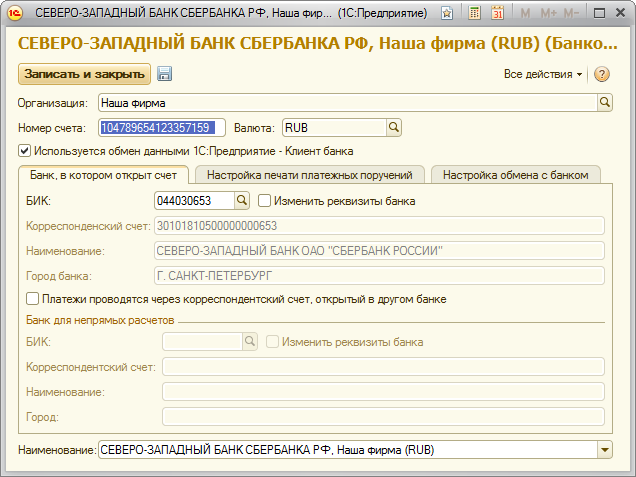Open the Наименование dropdown arrow at bottom

604,450
